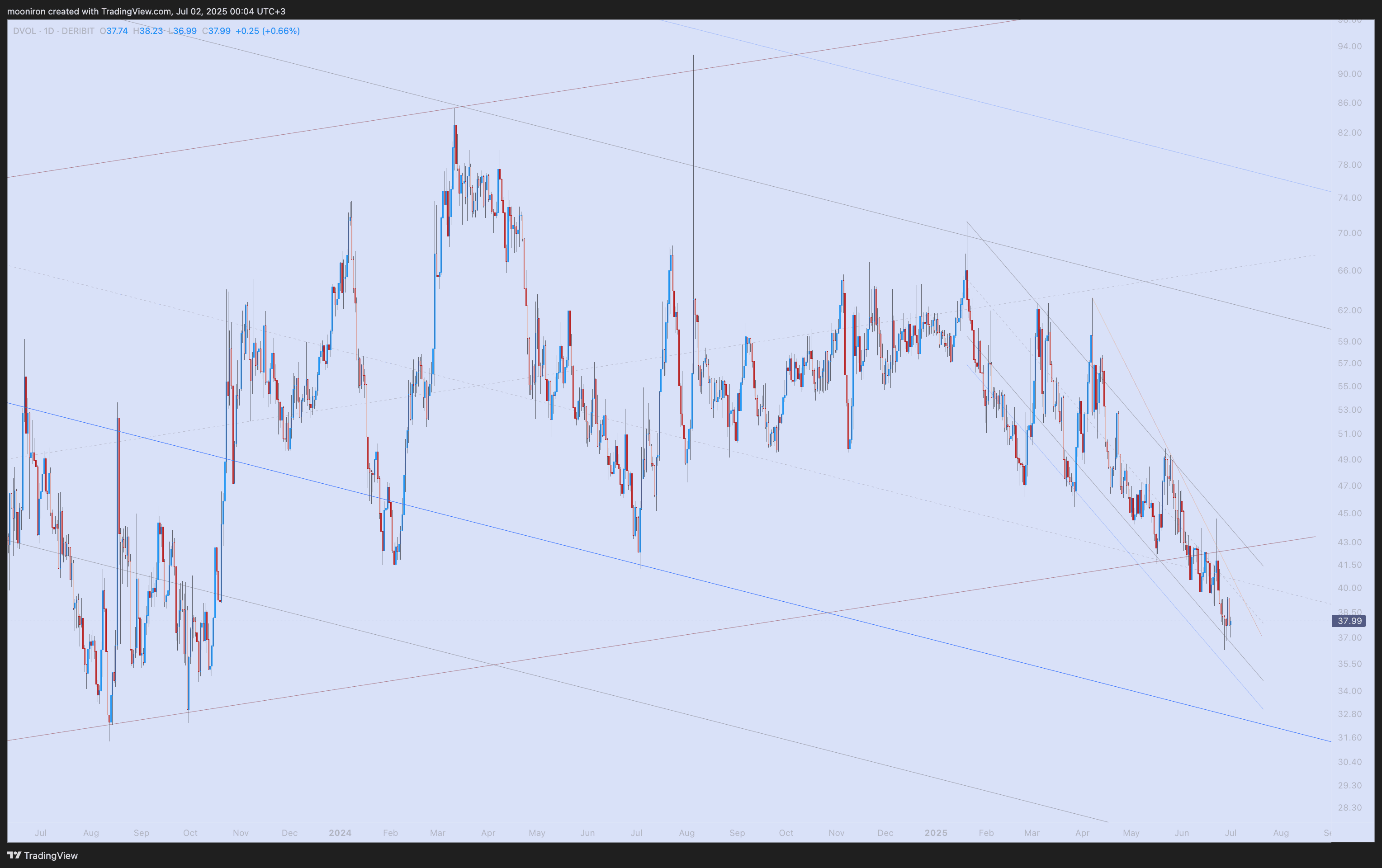Viewport: 1382px width, 868px height.
Task: Click the 2024 year label on the time axis
Action: (340, 833)
